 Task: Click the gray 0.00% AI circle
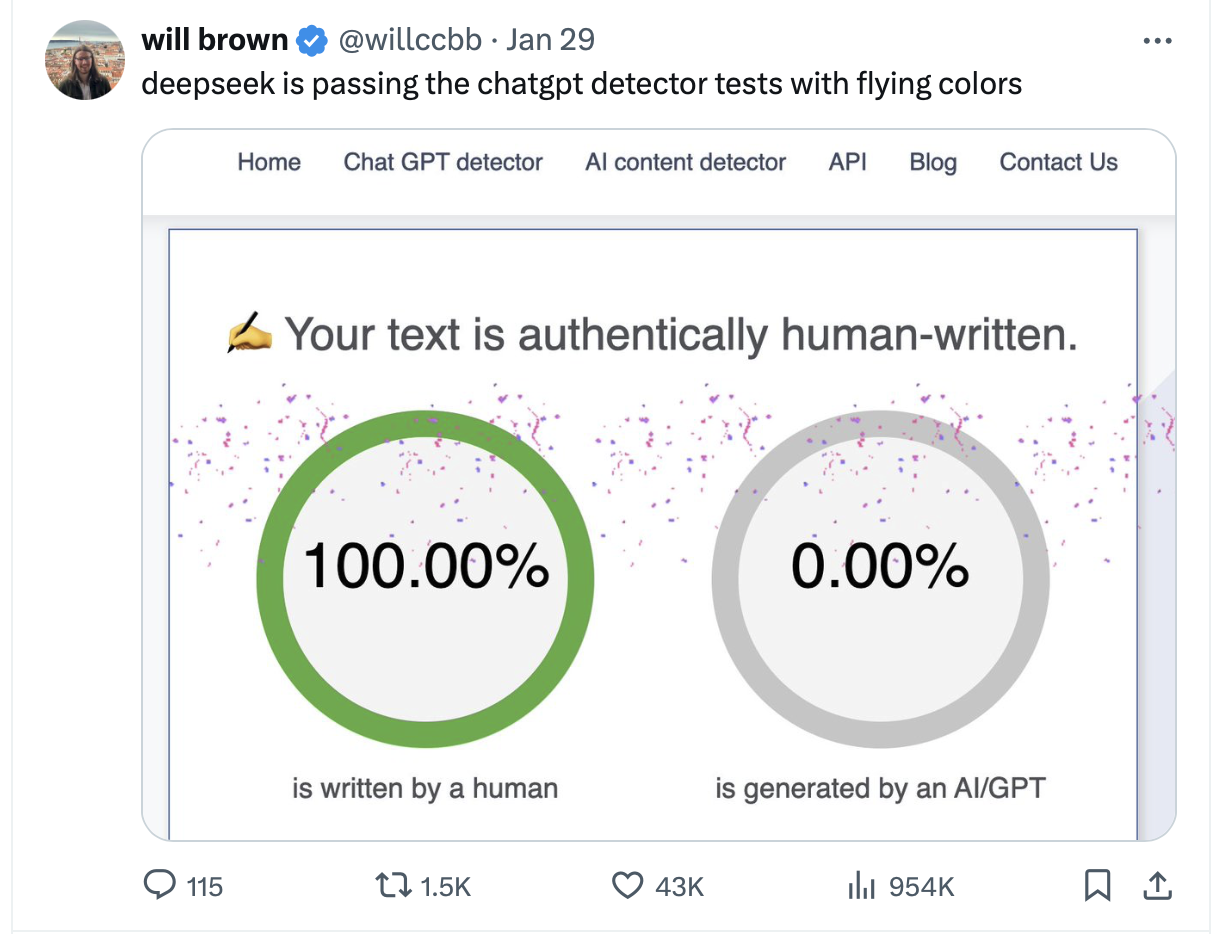(x=881, y=579)
